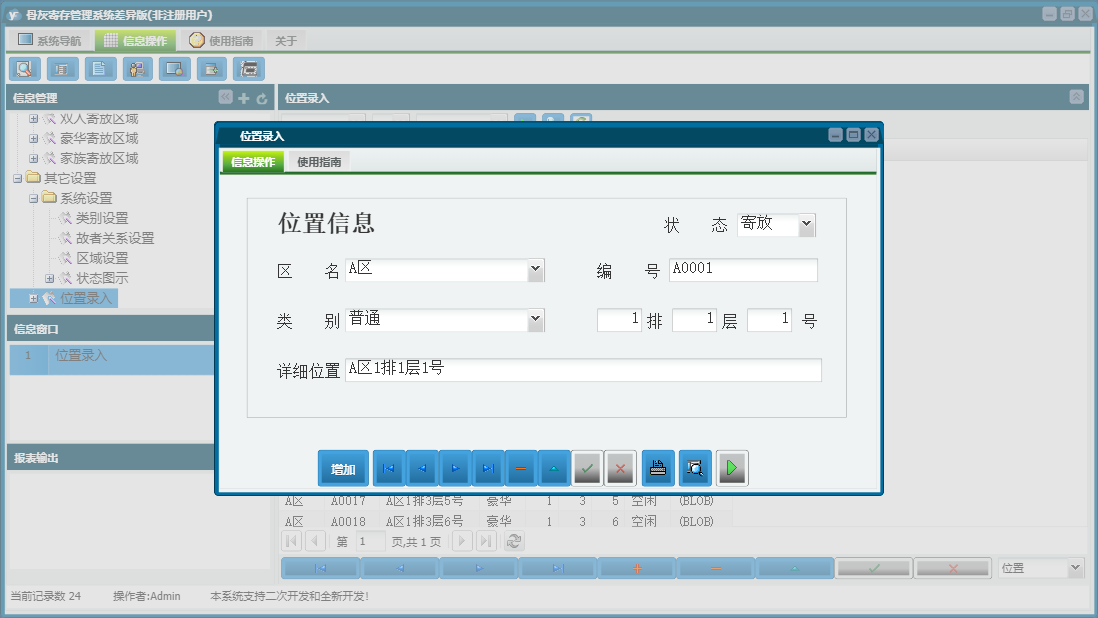This screenshot has height=618, width=1098.
Task: Open the 区名 dropdown showing A区
Action: pyautogui.click(x=536, y=269)
